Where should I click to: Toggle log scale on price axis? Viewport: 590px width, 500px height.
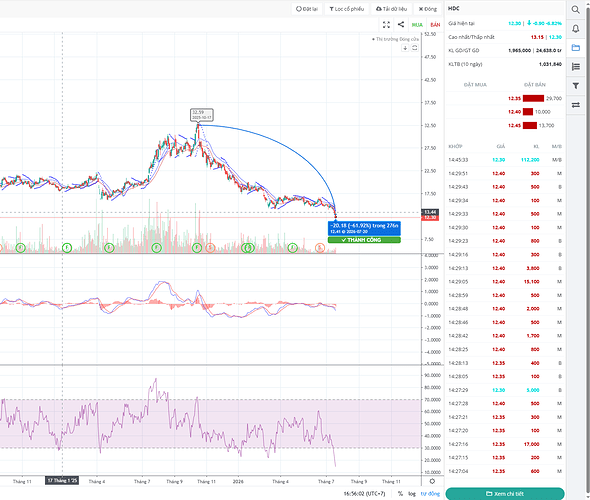(x=412, y=494)
